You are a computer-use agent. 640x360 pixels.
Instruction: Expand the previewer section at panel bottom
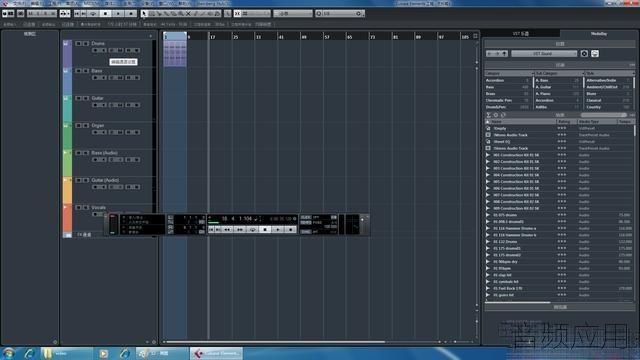click(x=560, y=307)
